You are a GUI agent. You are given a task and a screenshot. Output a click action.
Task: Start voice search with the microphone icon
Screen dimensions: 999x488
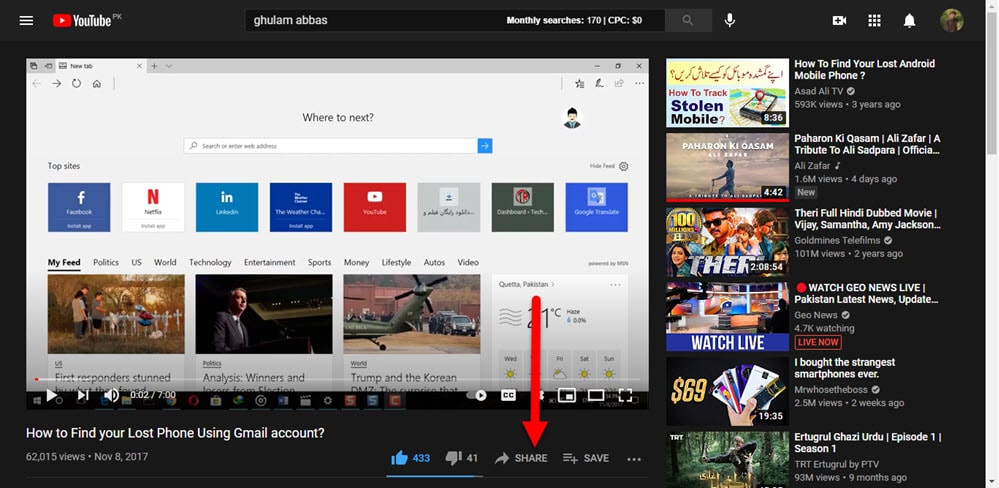[x=729, y=20]
